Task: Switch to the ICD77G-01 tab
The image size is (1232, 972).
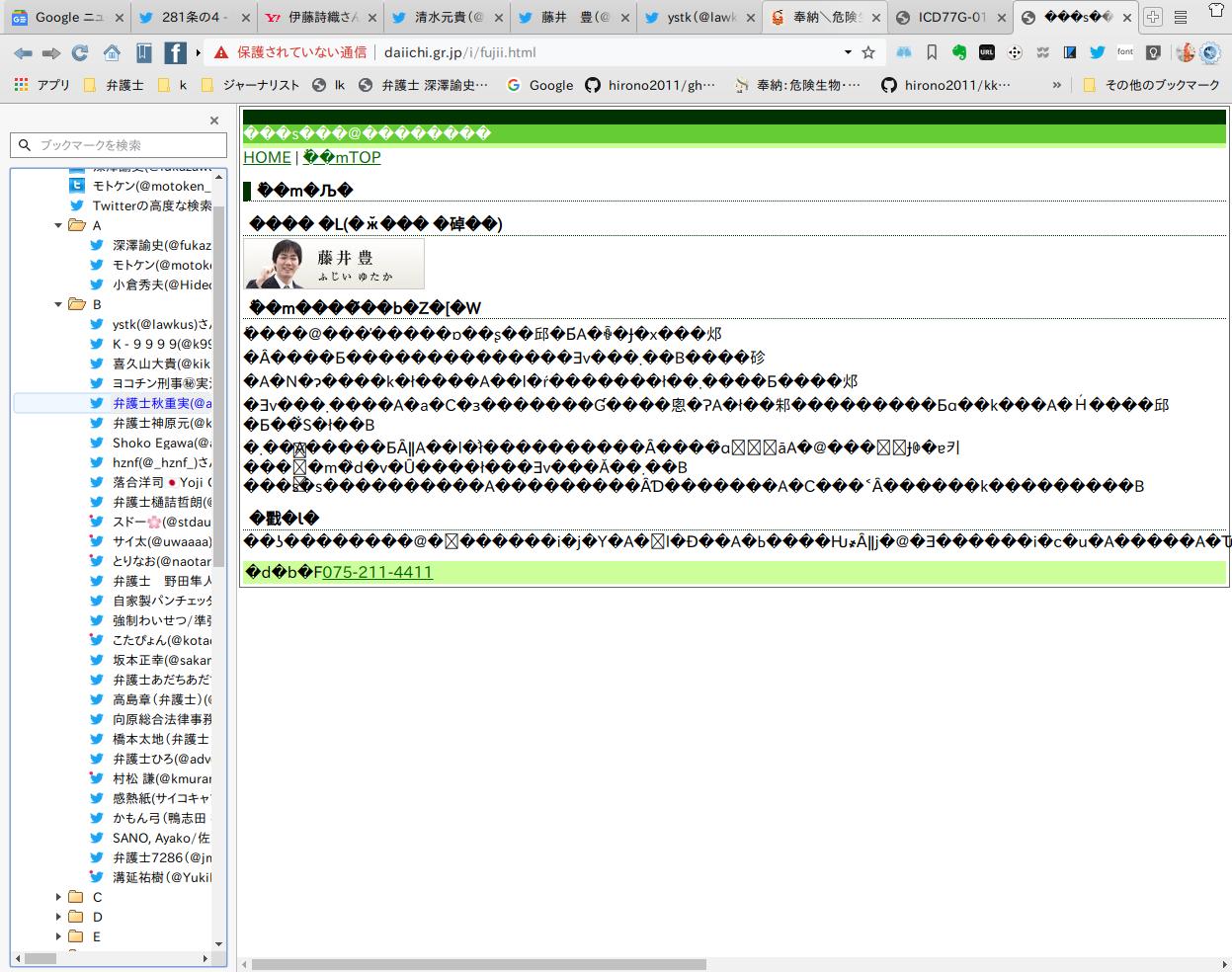Action: coord(950,17)
